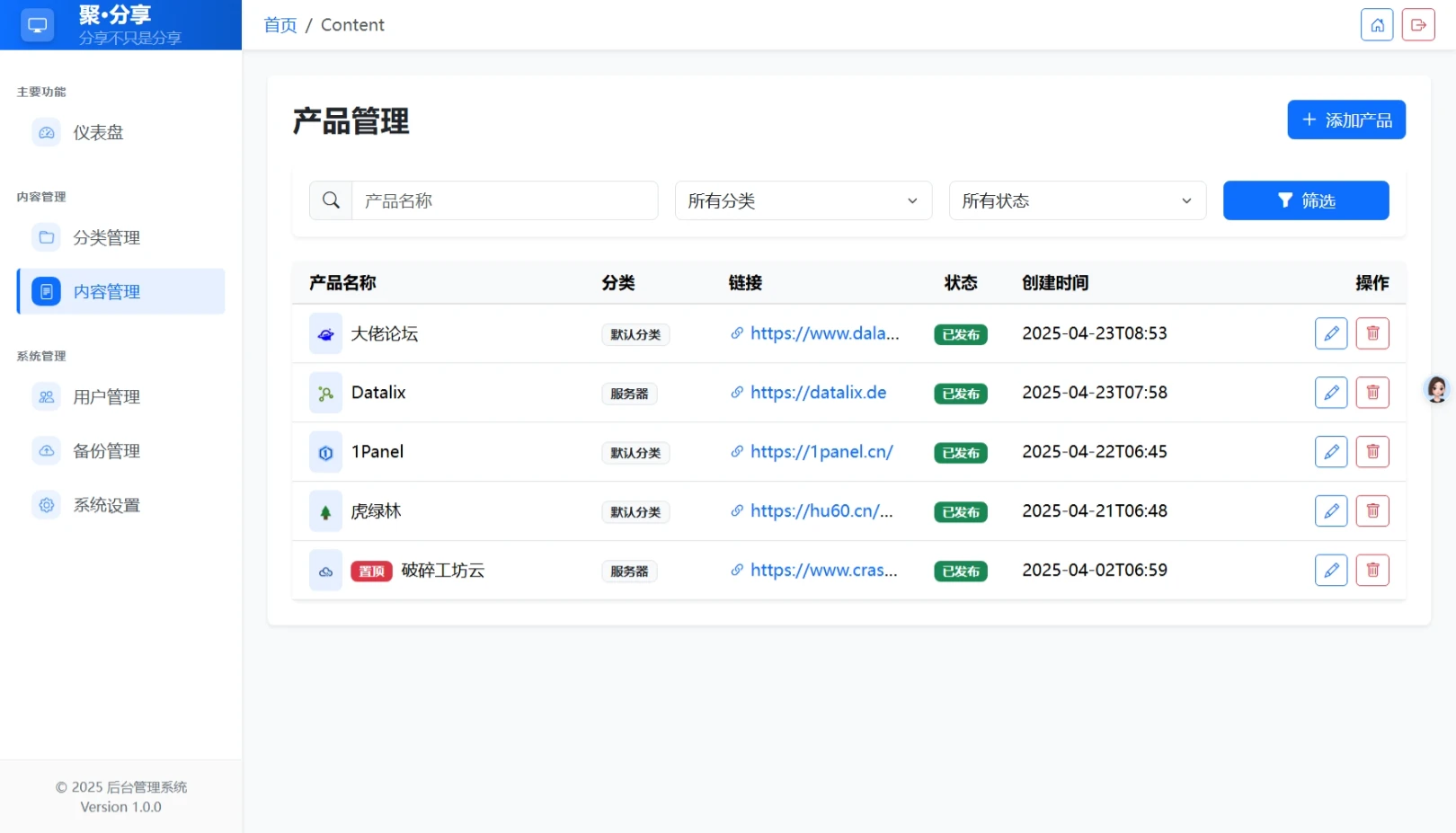Screen dimensions: 1456x833
Task: Open the datalix.de link
Action: point(817,393)
